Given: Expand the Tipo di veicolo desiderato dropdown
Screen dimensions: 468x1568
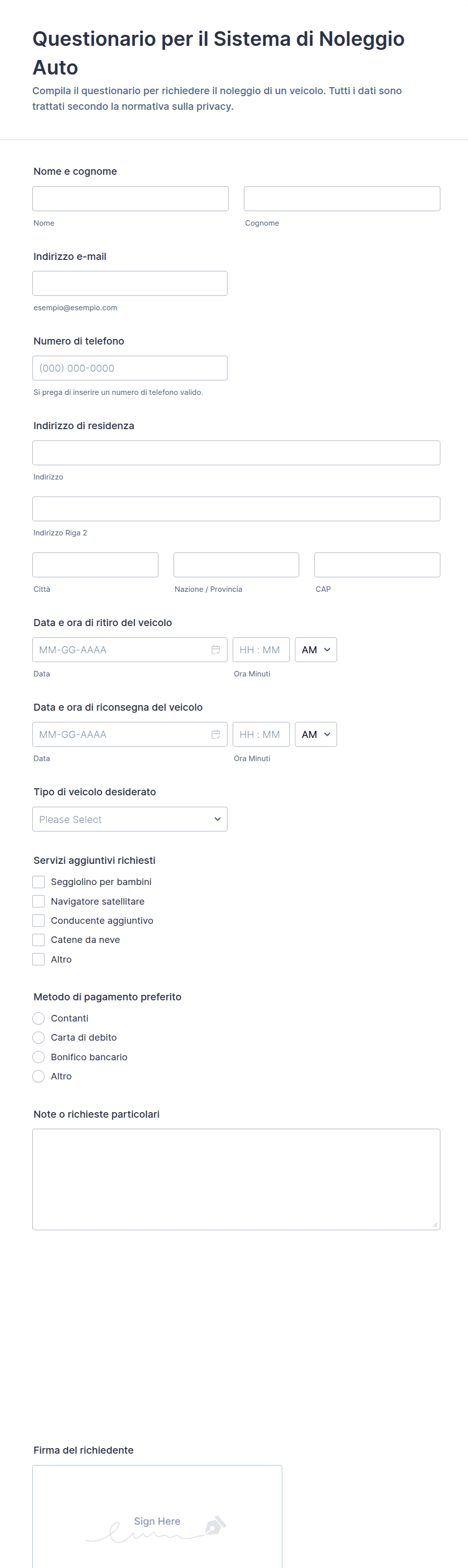Looking at the screenshot, I should click(x=129, y=820).
